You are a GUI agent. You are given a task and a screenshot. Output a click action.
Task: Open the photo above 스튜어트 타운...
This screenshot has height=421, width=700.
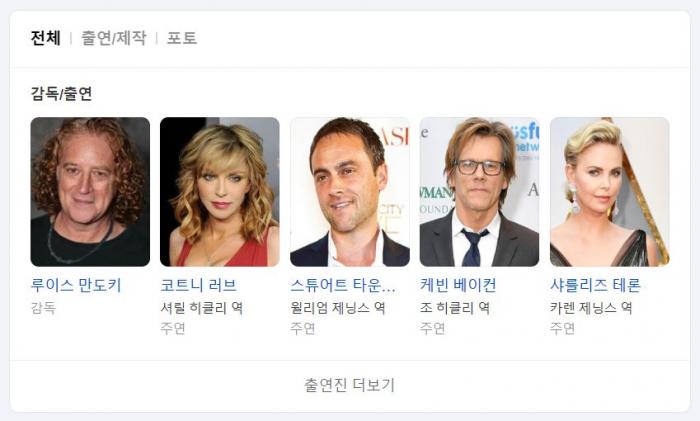coord(350,192)
